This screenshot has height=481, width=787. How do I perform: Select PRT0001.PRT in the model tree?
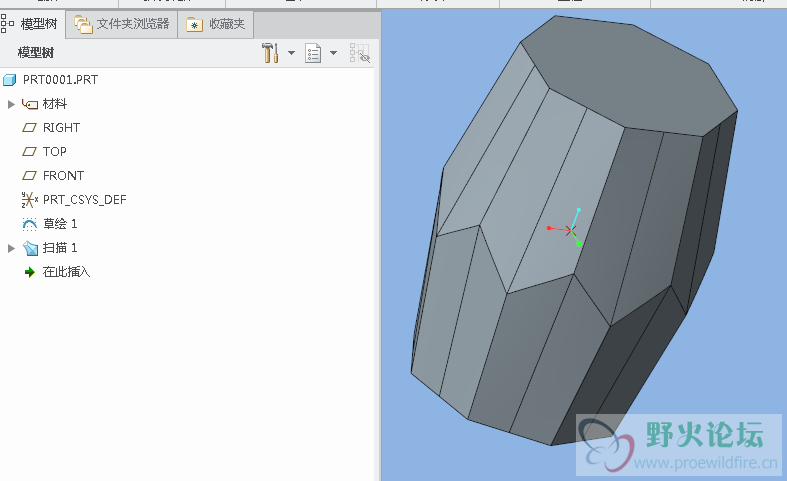[60, 80]
